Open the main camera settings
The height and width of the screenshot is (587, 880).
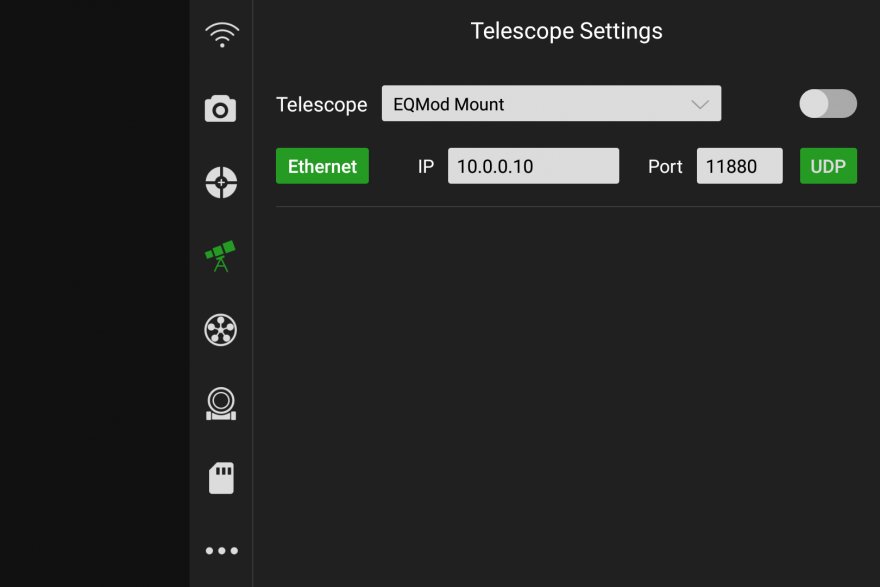220,109
